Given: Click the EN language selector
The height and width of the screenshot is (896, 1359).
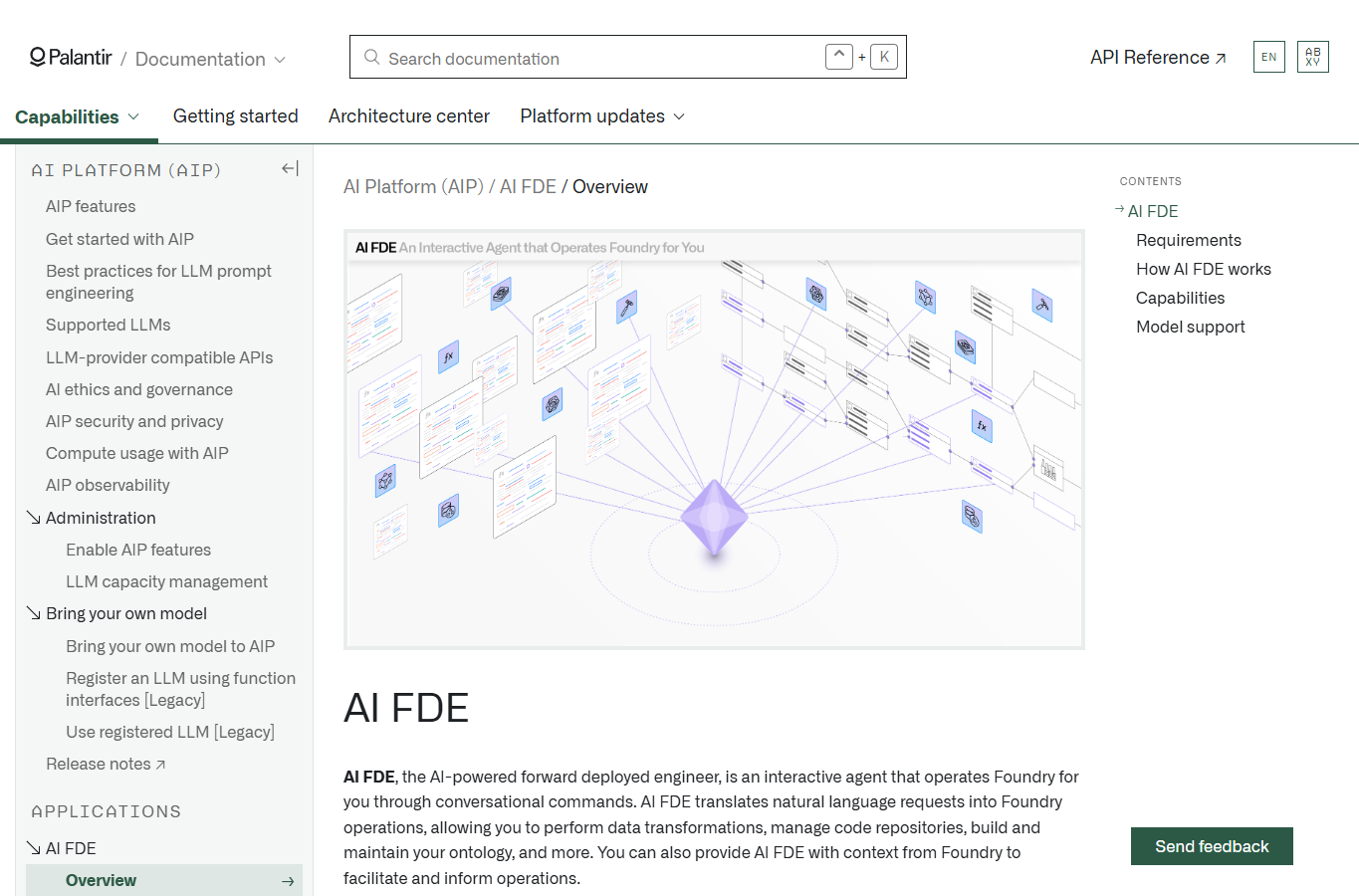Looking at the screenshot, I should (x=1268, y=57).
